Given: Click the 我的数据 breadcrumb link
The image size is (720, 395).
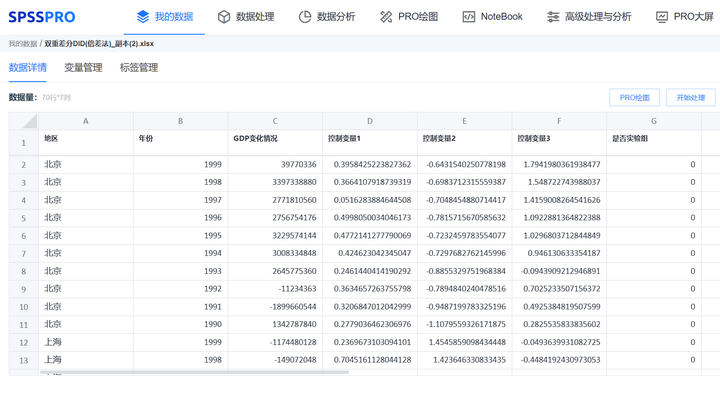Looking at the screenshot, I should [x=22, y=44].
